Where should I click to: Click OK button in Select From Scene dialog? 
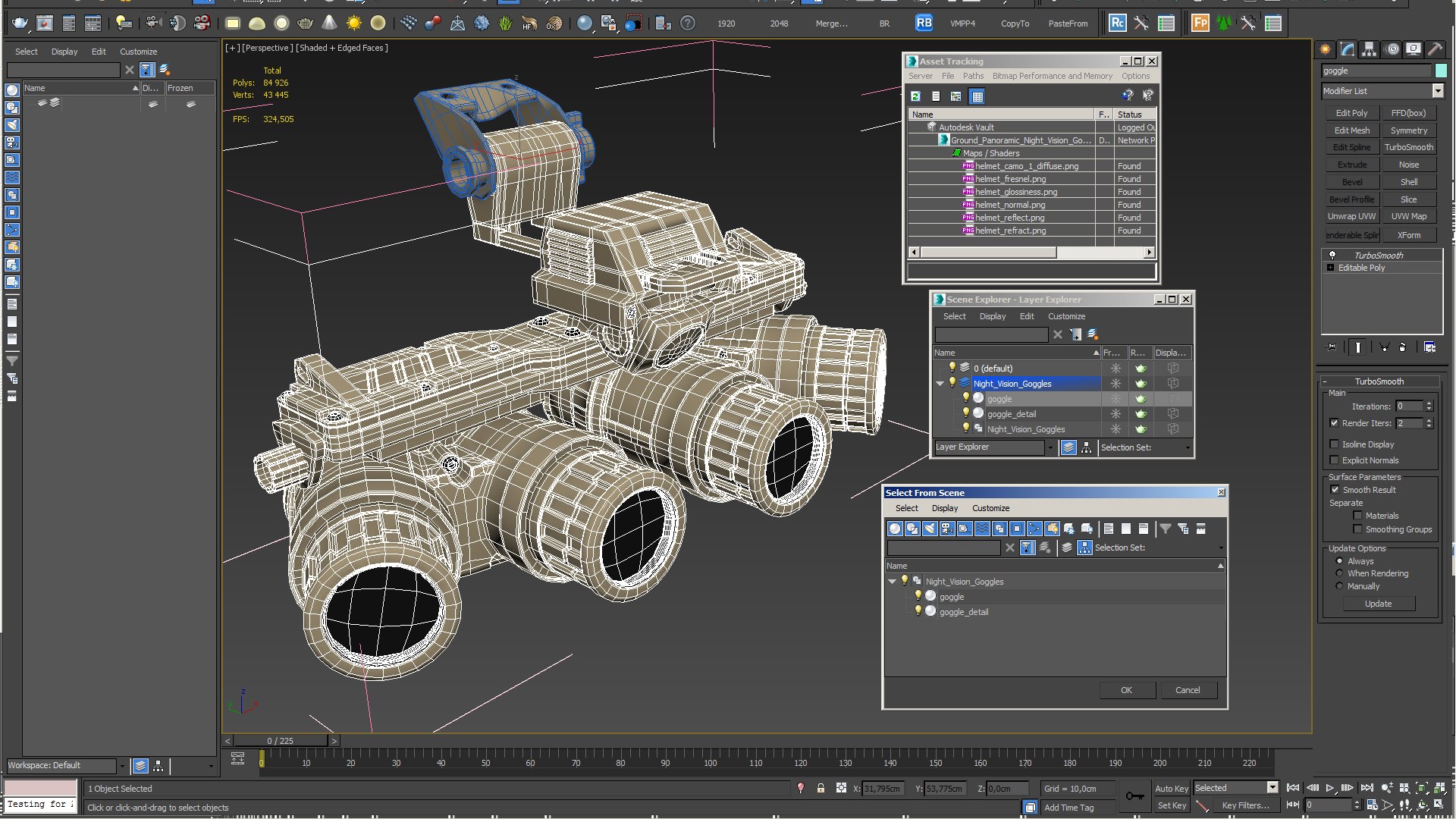pos(1125,690)
